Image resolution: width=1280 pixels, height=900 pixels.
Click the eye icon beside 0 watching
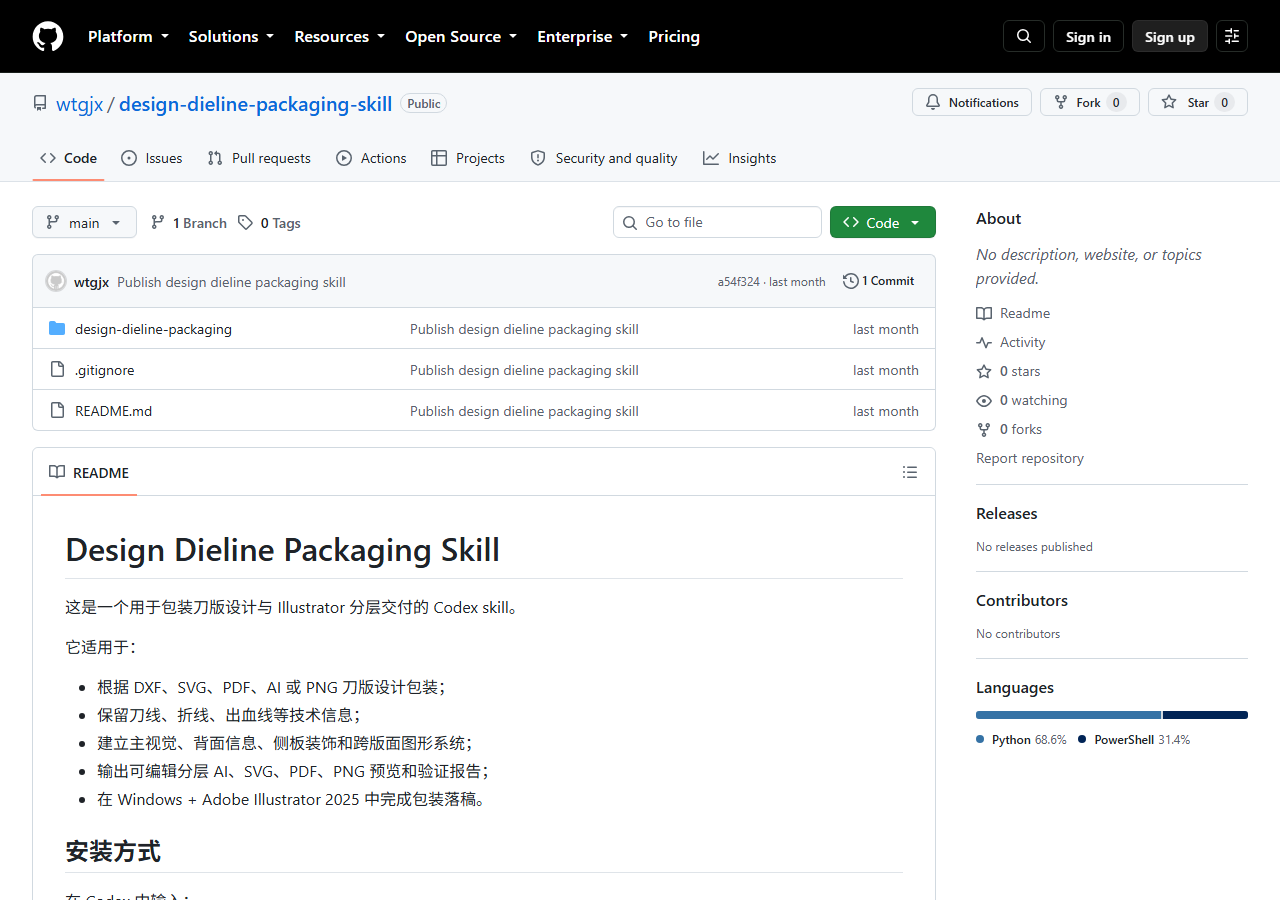point(984,400)
